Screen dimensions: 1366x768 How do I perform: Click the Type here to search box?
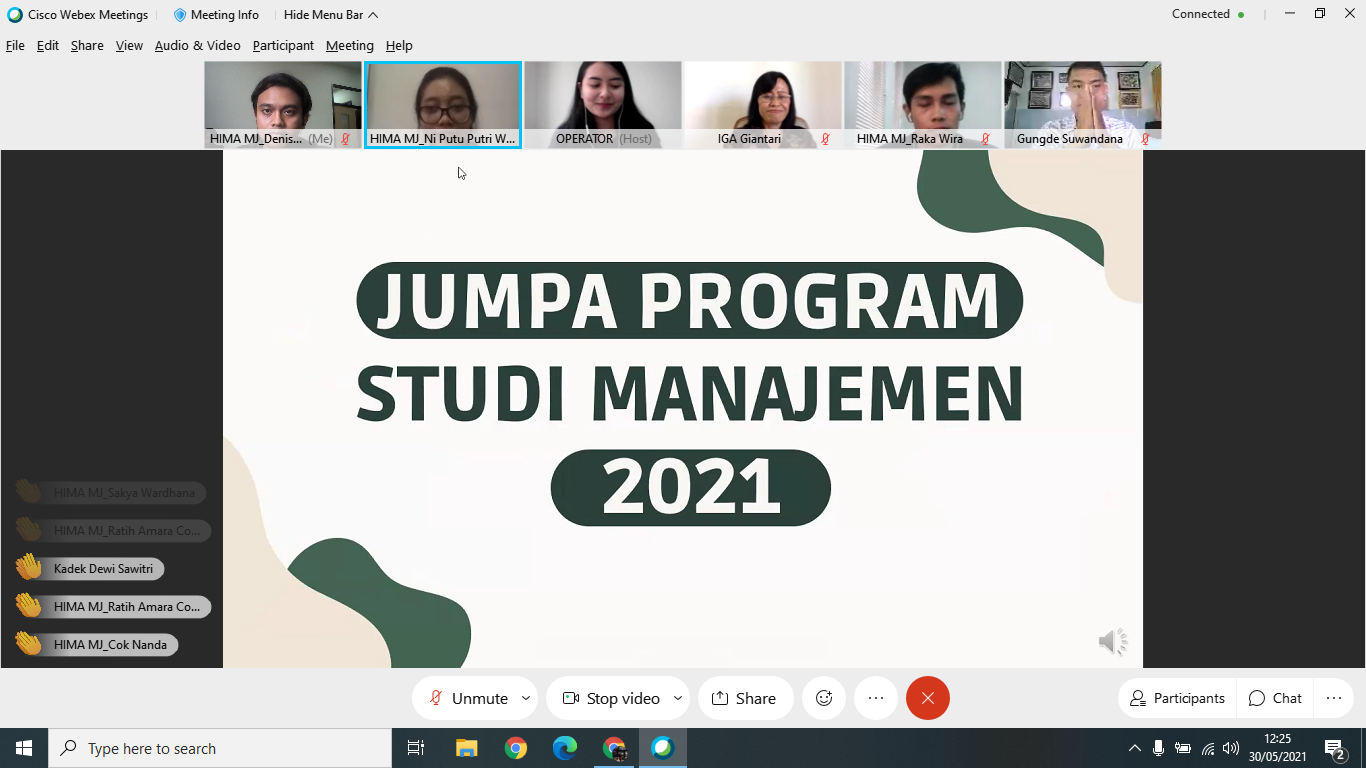click(x=220, y=748)
